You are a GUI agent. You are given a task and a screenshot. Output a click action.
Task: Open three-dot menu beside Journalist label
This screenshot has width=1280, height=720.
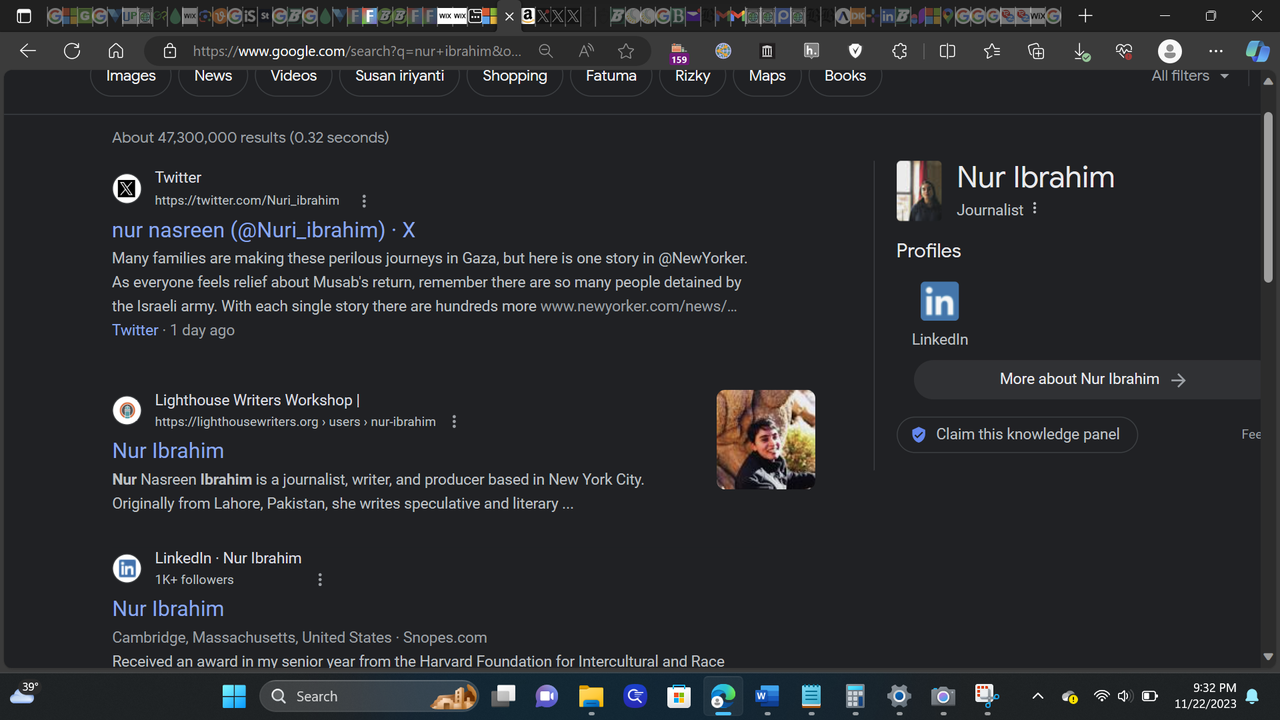[x=1035, y=209]
